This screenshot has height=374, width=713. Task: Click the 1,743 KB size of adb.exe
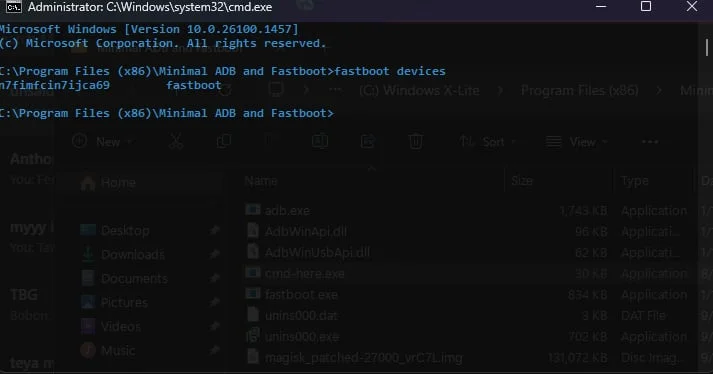tap(583, 211)
